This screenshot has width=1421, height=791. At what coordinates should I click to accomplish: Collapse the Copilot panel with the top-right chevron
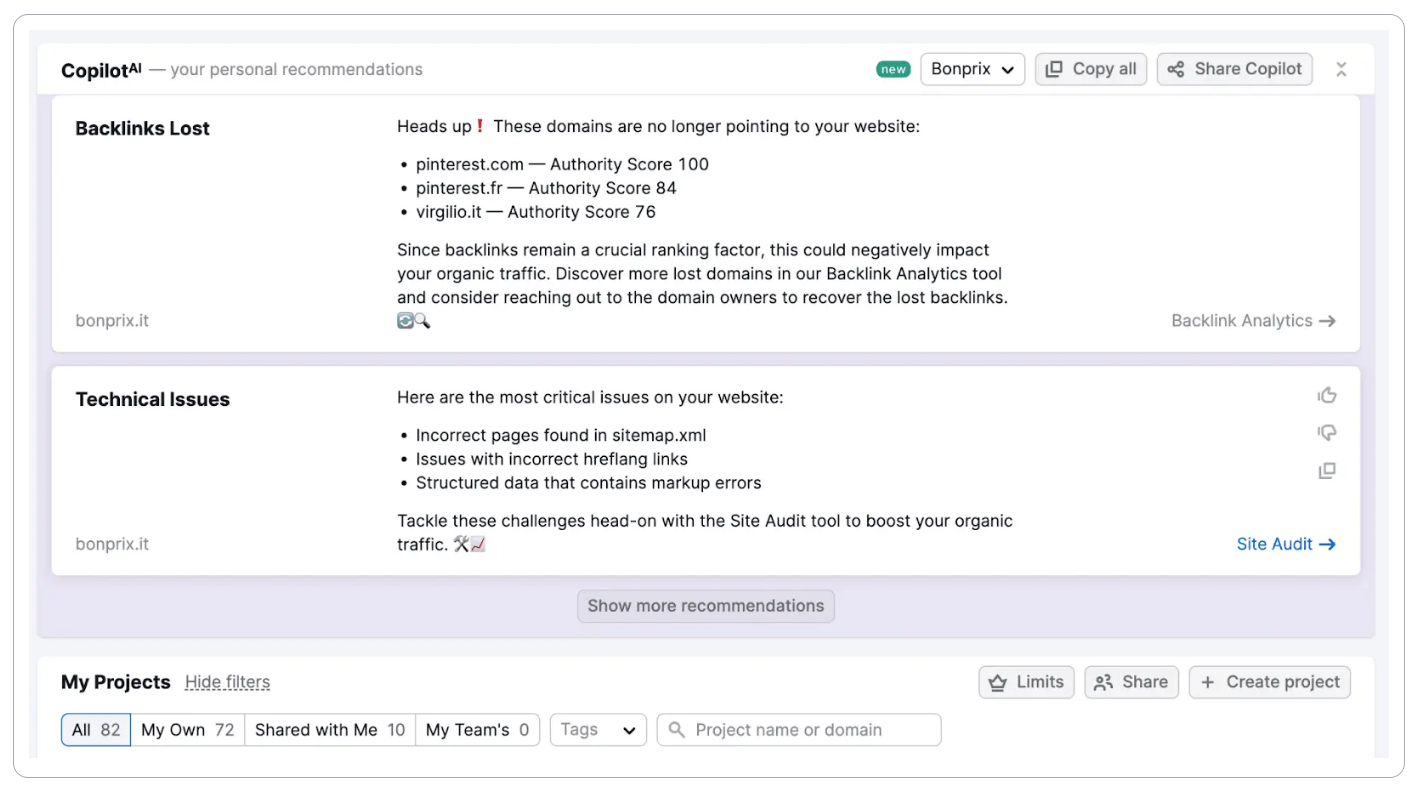1341,69
